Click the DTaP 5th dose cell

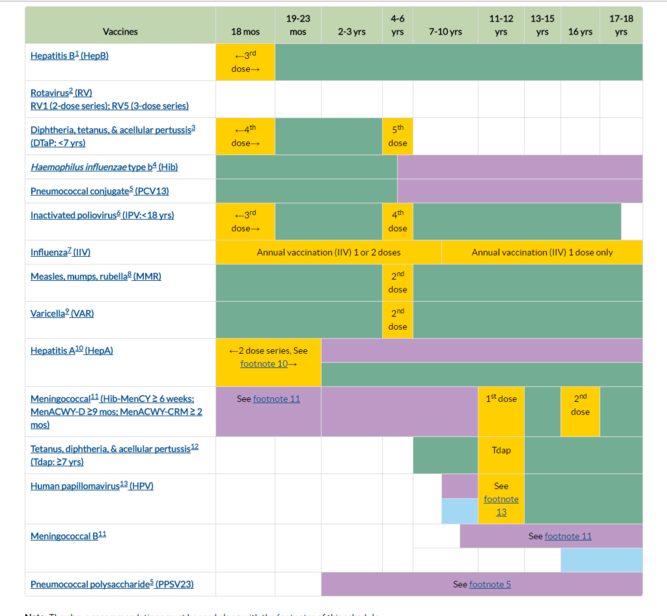point(398,136)
